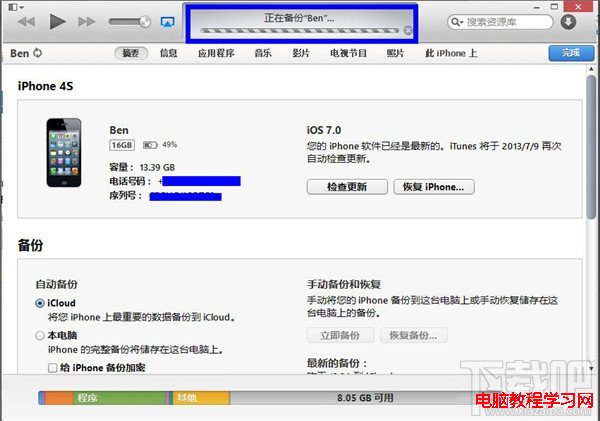Screen dimensions: 600x421
Task: Open the AirPlay output icon
Action: click(x=167, y=22)
